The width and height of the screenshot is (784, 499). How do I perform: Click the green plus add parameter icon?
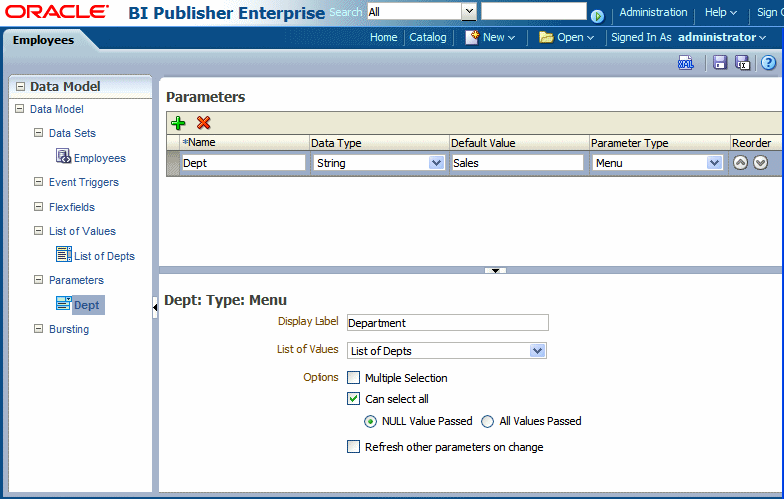point(178,122)
